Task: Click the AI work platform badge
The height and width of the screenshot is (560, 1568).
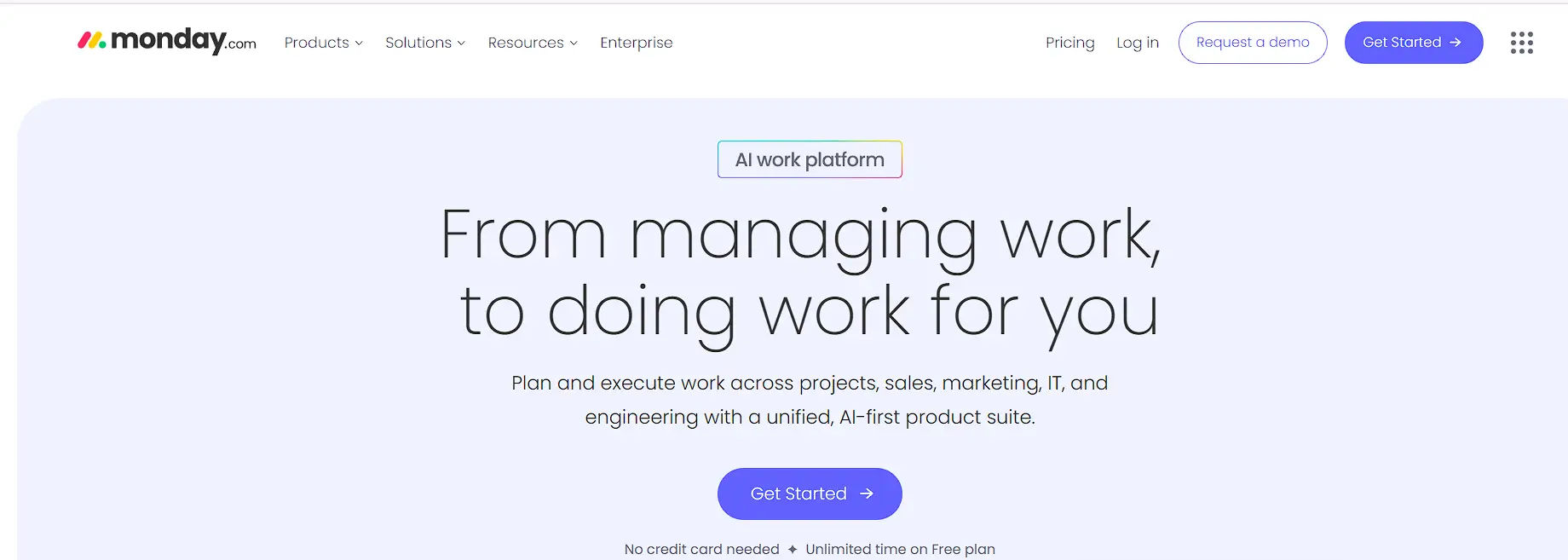Action: pyautogui.click(x=810, y=159)
